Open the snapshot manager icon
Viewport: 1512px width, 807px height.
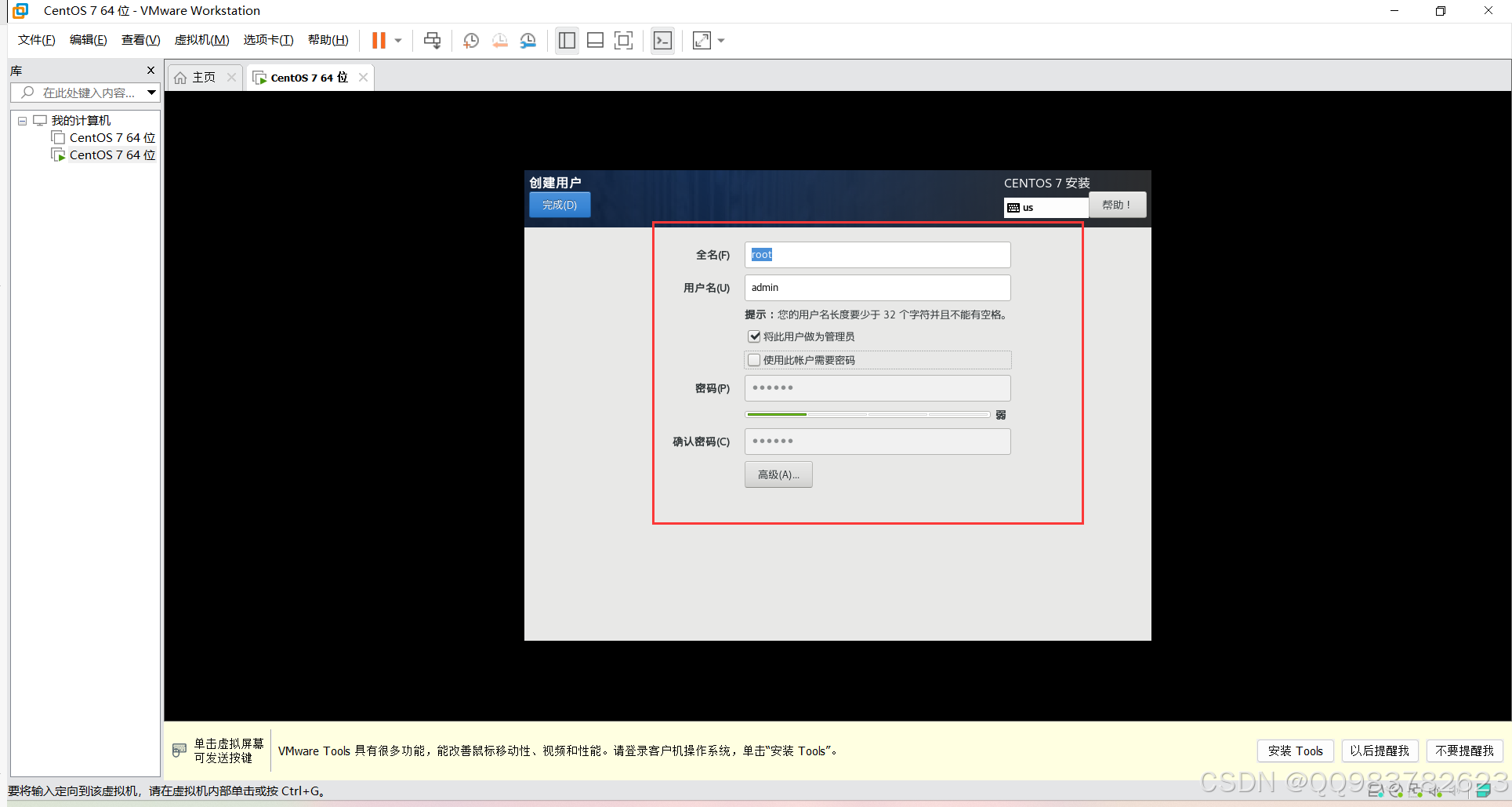pos(528,41)
